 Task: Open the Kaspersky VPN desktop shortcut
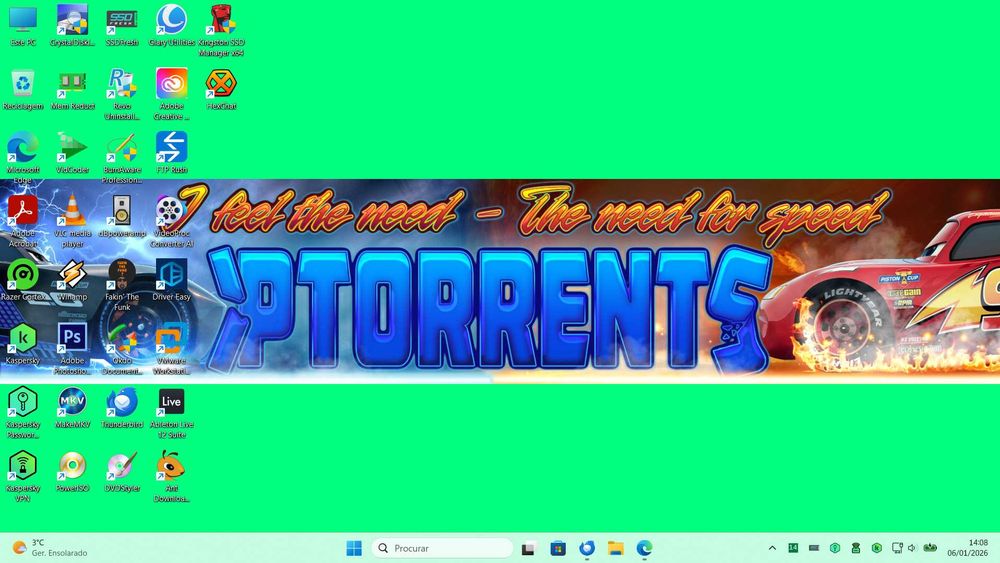click(x=23, y=477)
